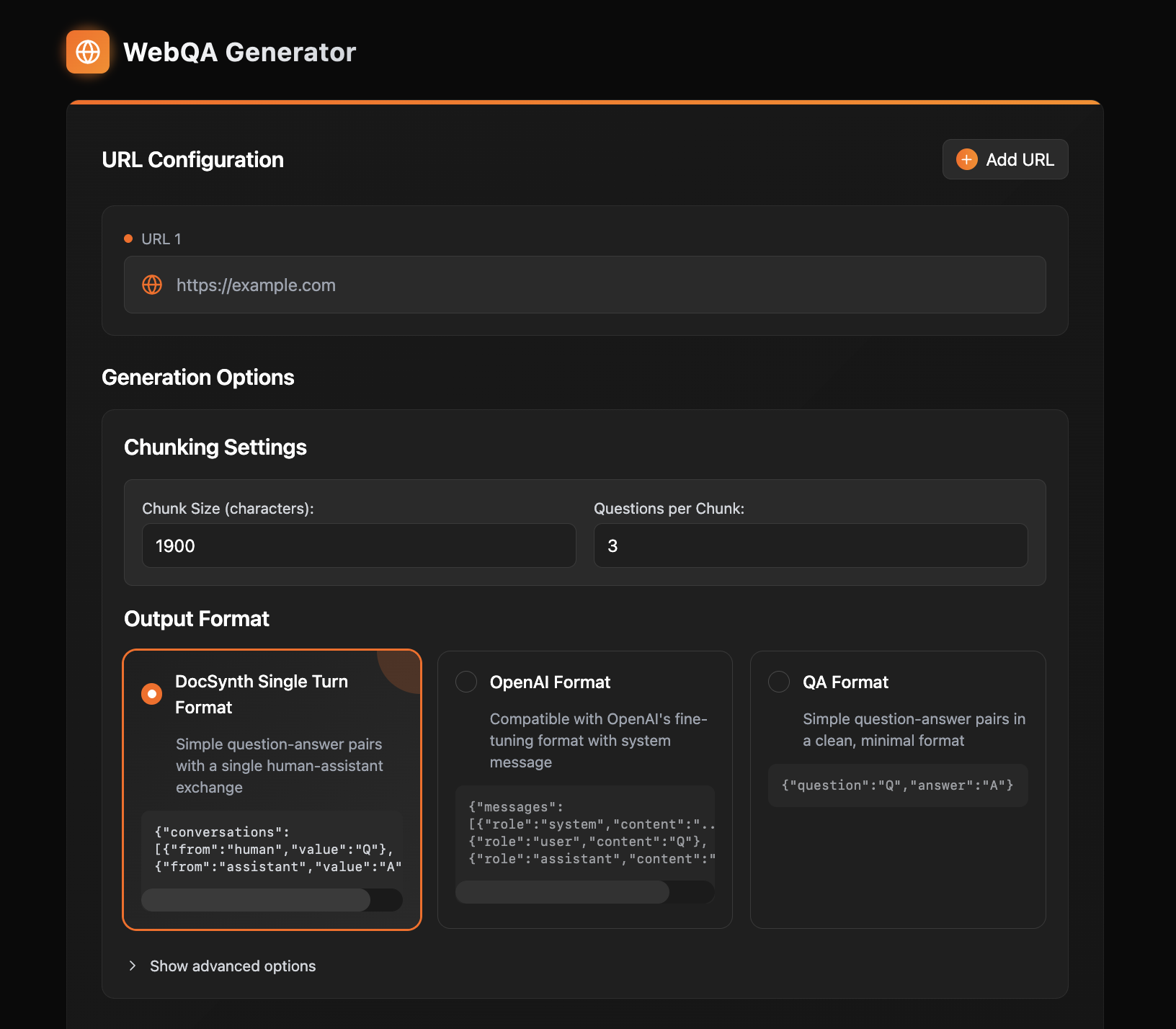Viewport: 1176px width, 1029px height.
Task: Select the OpenAI Format radio button
Action: pyautogui.click(x=466, y=682)
